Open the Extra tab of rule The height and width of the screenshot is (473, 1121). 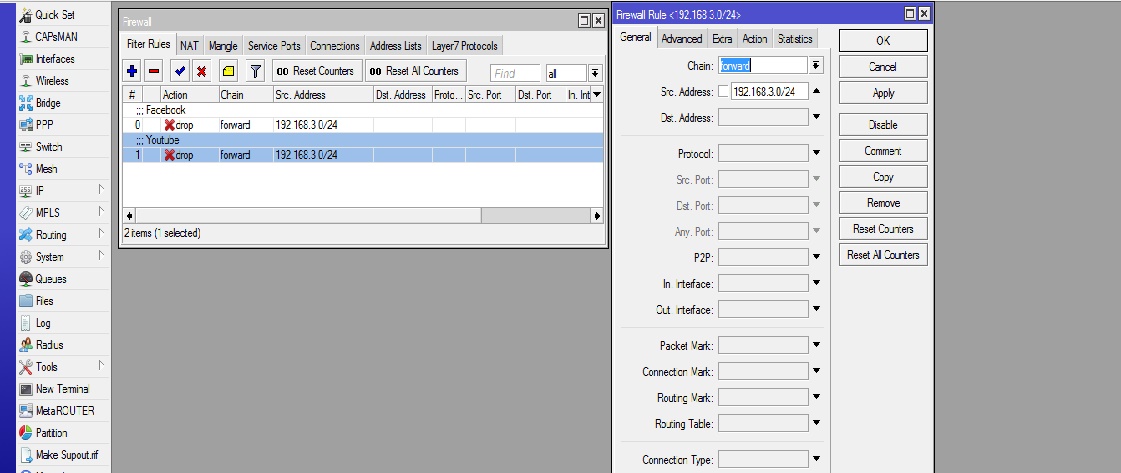click(x=722, y=39)
